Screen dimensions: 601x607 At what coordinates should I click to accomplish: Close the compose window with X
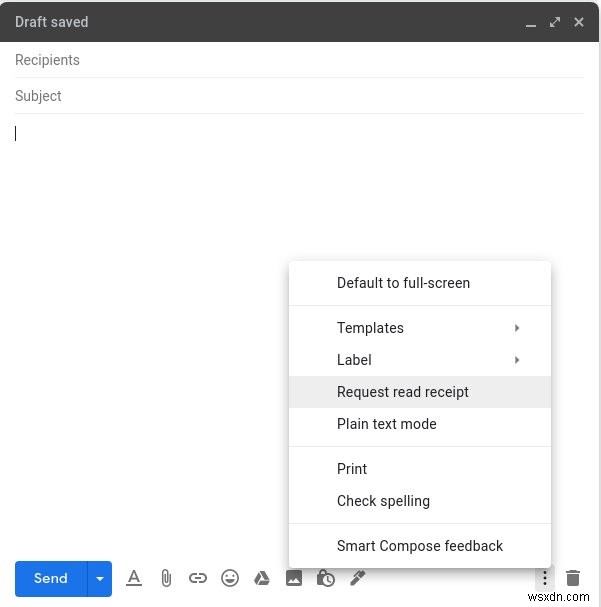tap(579, 22)
